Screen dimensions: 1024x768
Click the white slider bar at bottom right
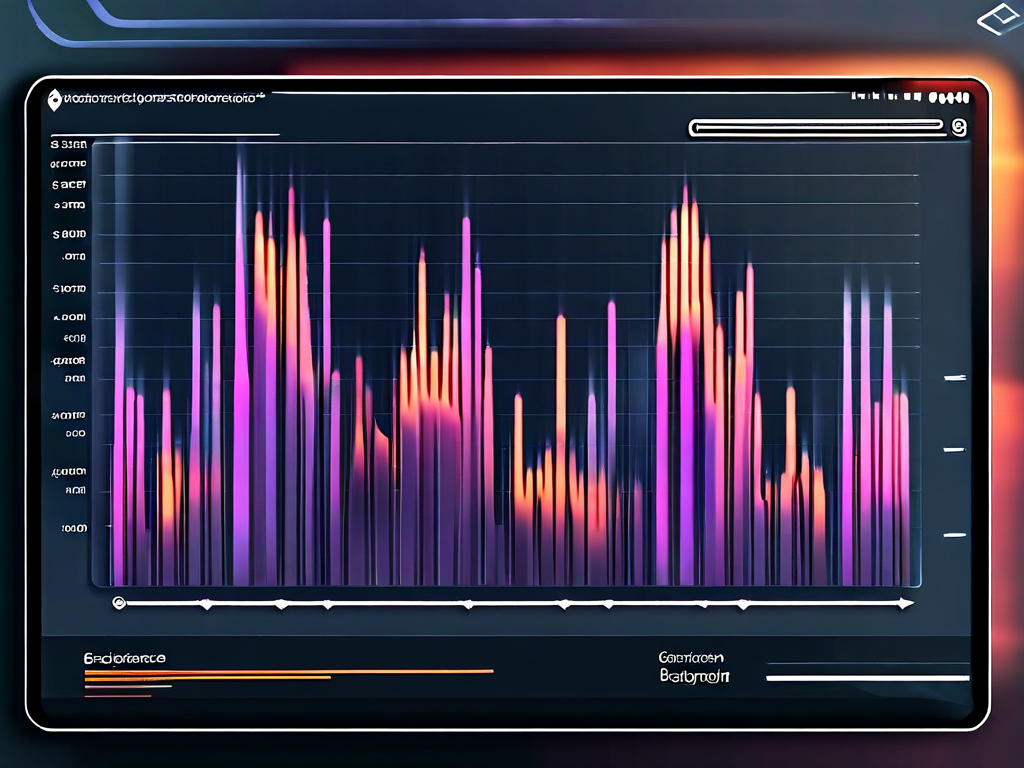point(867,678)
